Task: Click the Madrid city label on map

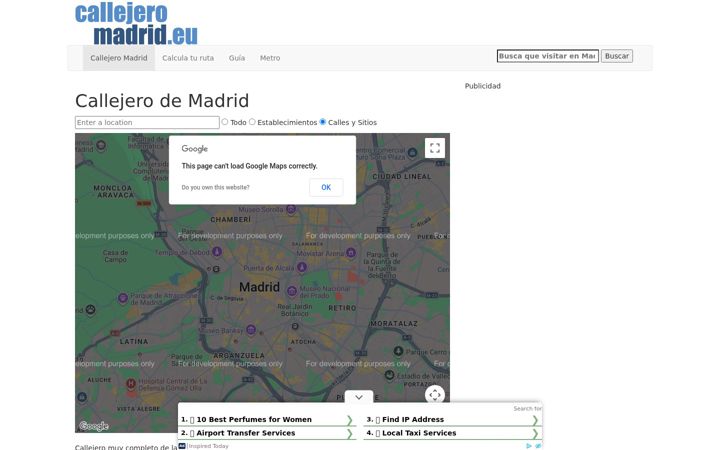Action: coord(259,287)
